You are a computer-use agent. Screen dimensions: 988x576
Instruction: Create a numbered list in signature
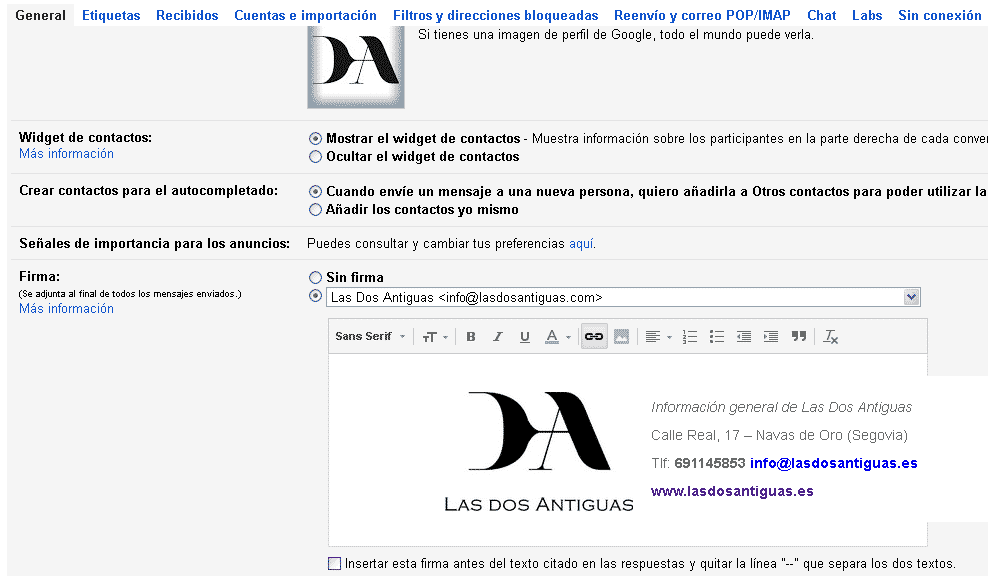[x=690, y=337]
